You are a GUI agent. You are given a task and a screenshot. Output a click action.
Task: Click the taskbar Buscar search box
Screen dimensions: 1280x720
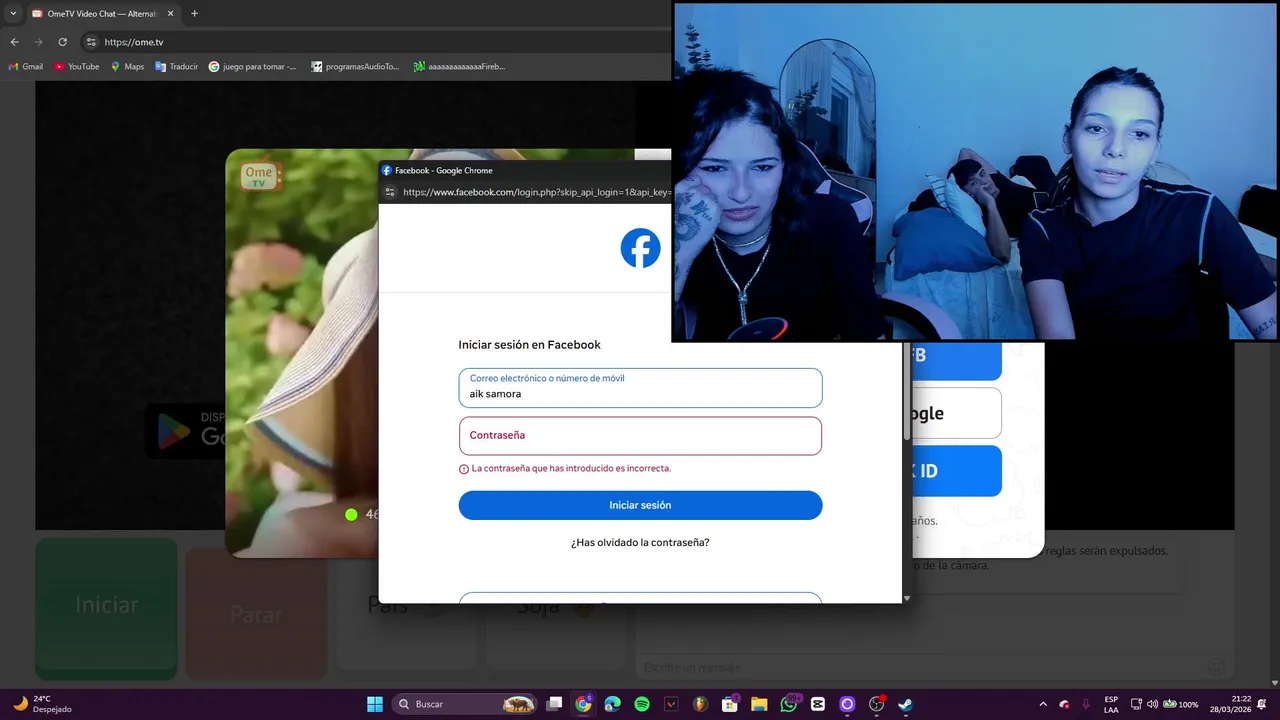tap(465, 704)
